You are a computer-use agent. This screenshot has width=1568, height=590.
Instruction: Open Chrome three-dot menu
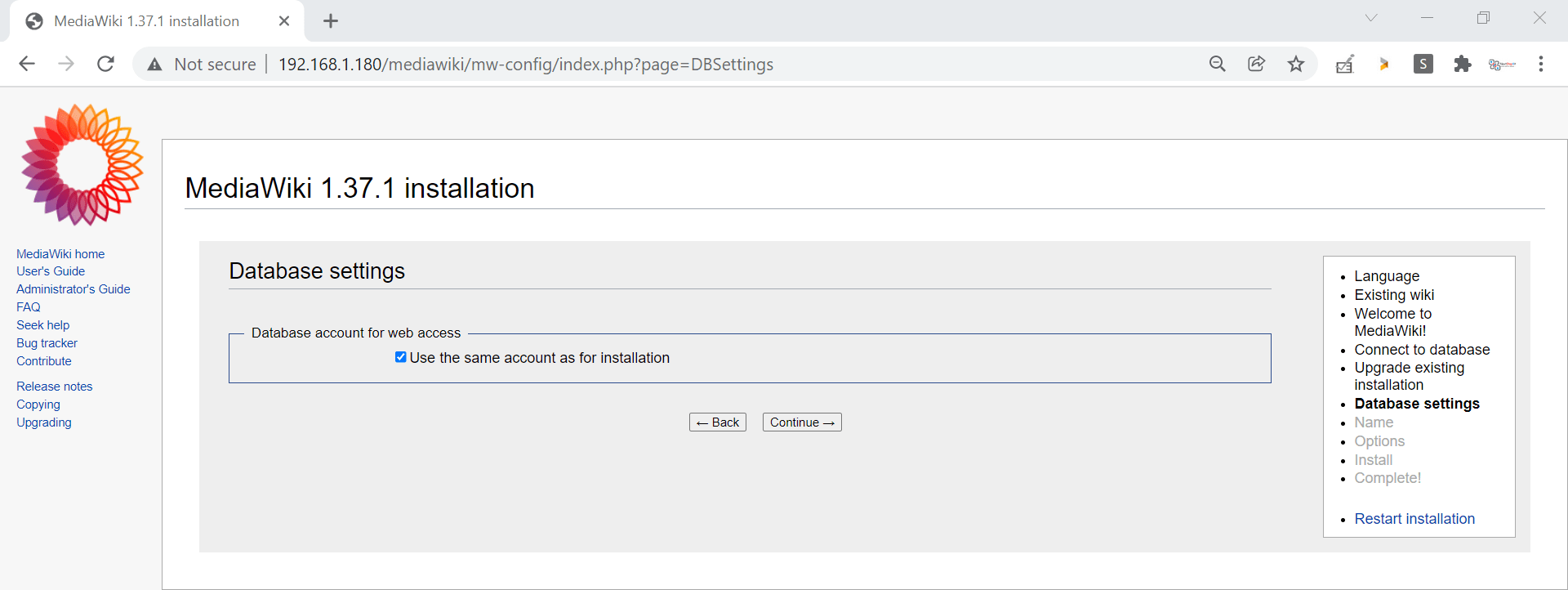1540,64
